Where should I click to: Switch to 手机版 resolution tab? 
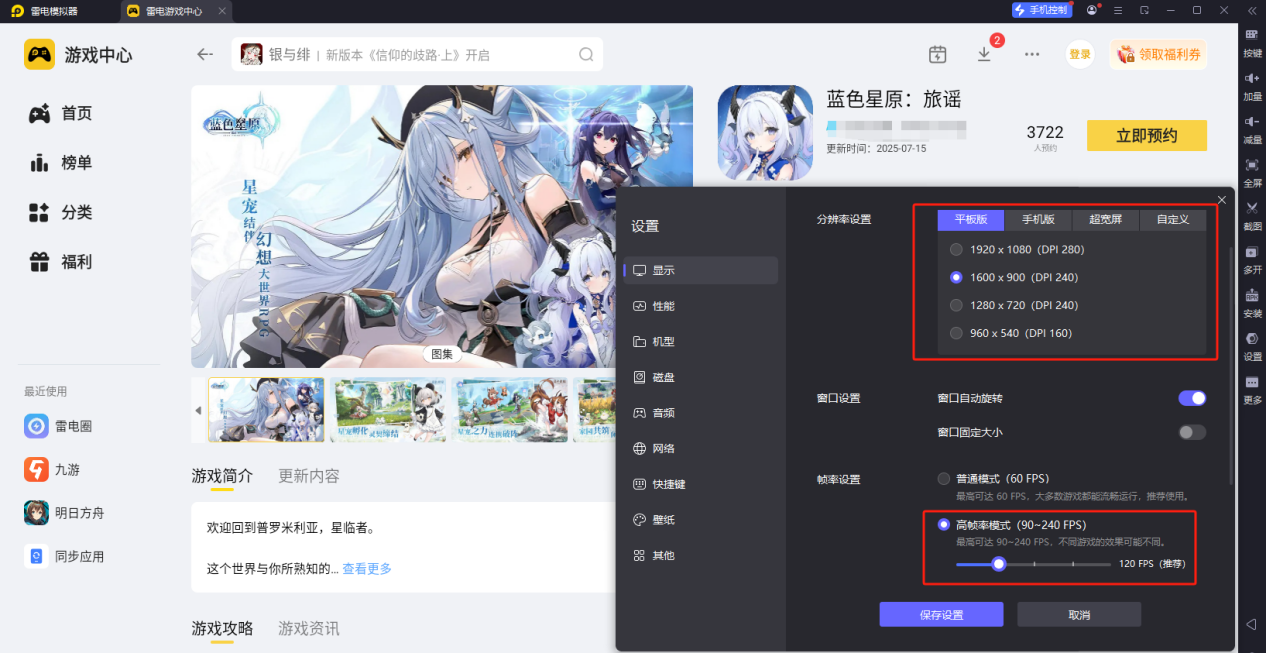[1037, 219]
